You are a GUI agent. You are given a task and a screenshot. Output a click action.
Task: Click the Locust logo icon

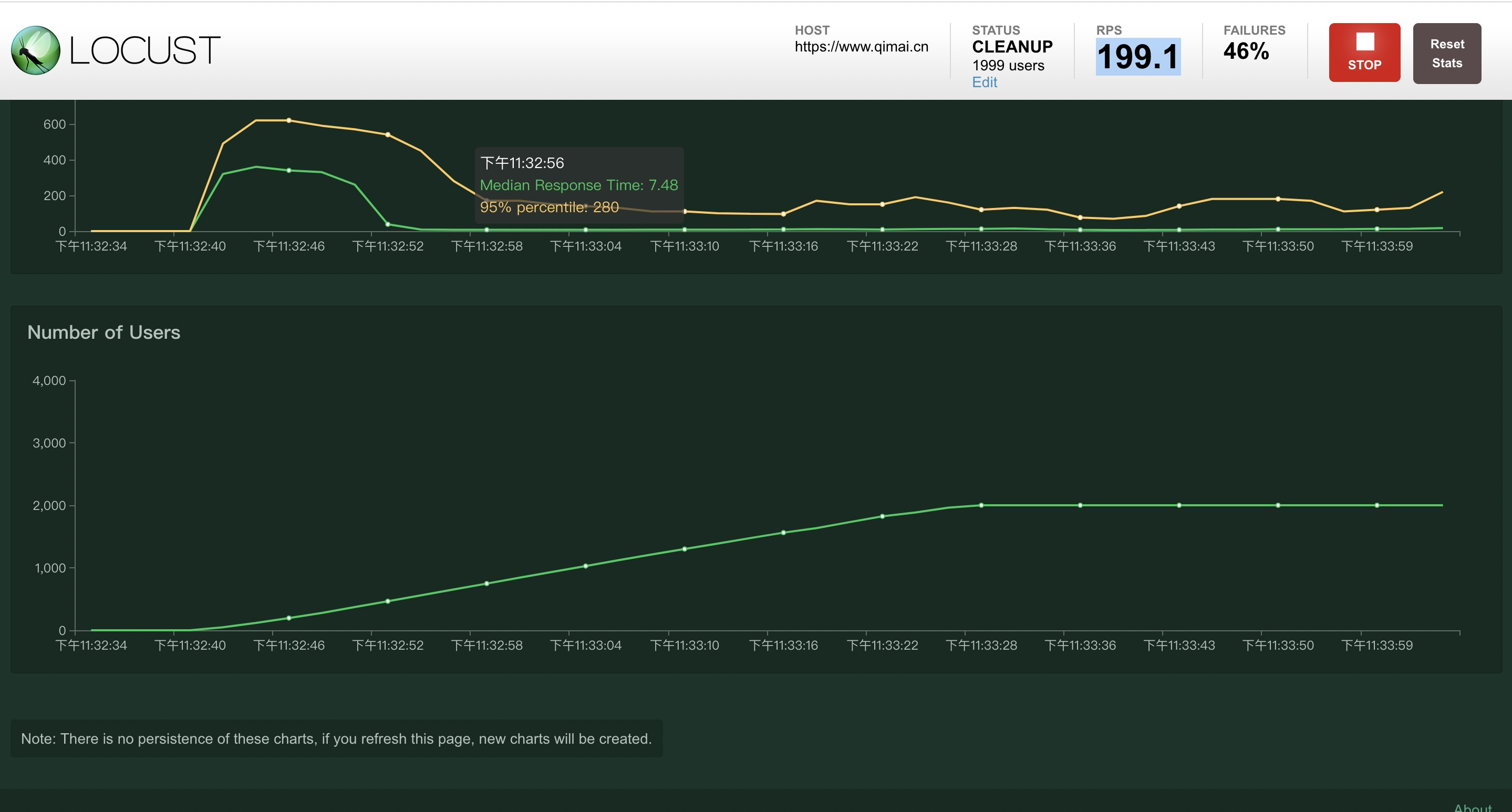(x=36, y=50)
